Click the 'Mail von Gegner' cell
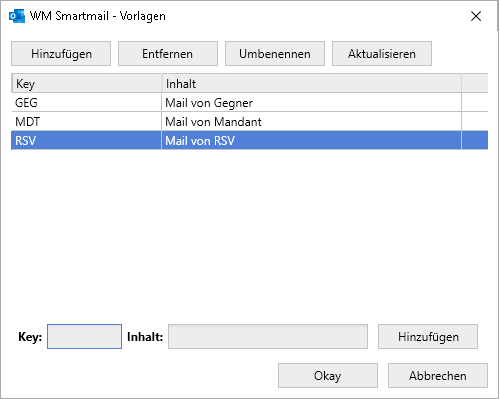The width and height of the screenshot is (500, 399). coord(312,103)
